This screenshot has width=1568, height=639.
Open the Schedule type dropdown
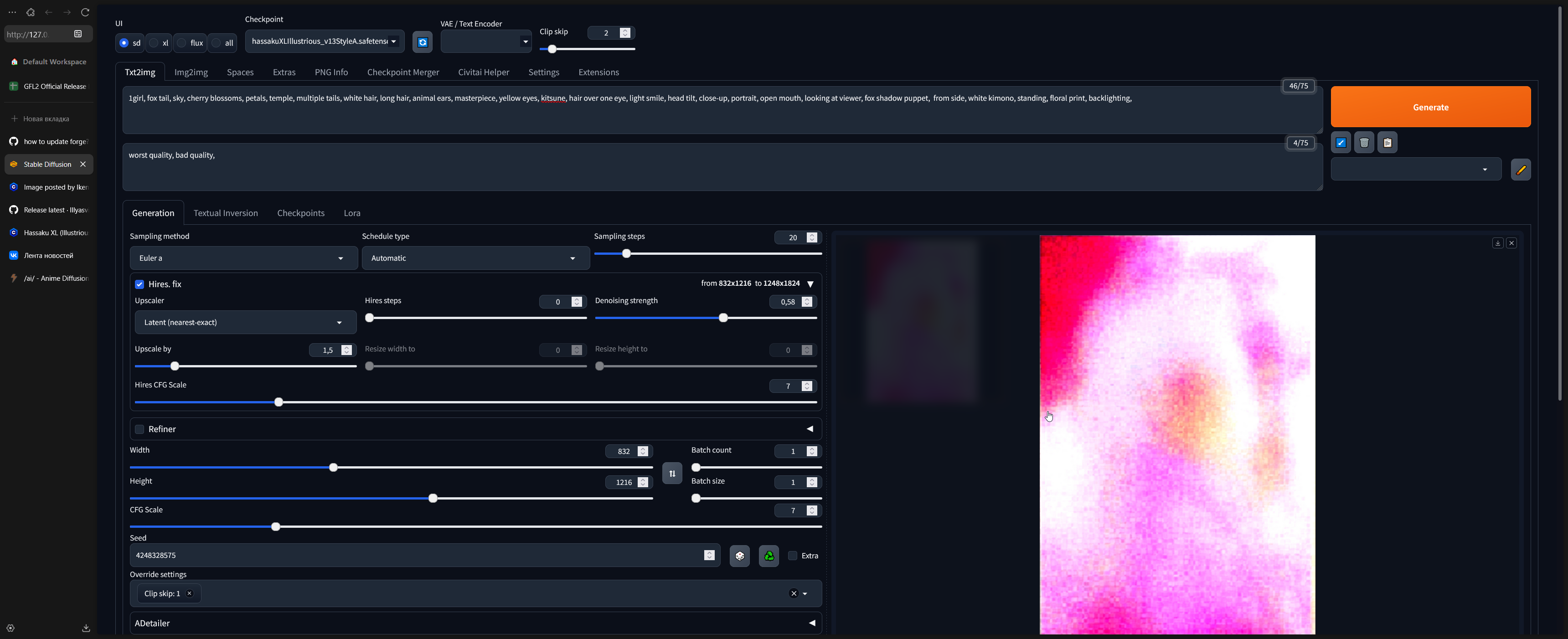click(475, 258)
